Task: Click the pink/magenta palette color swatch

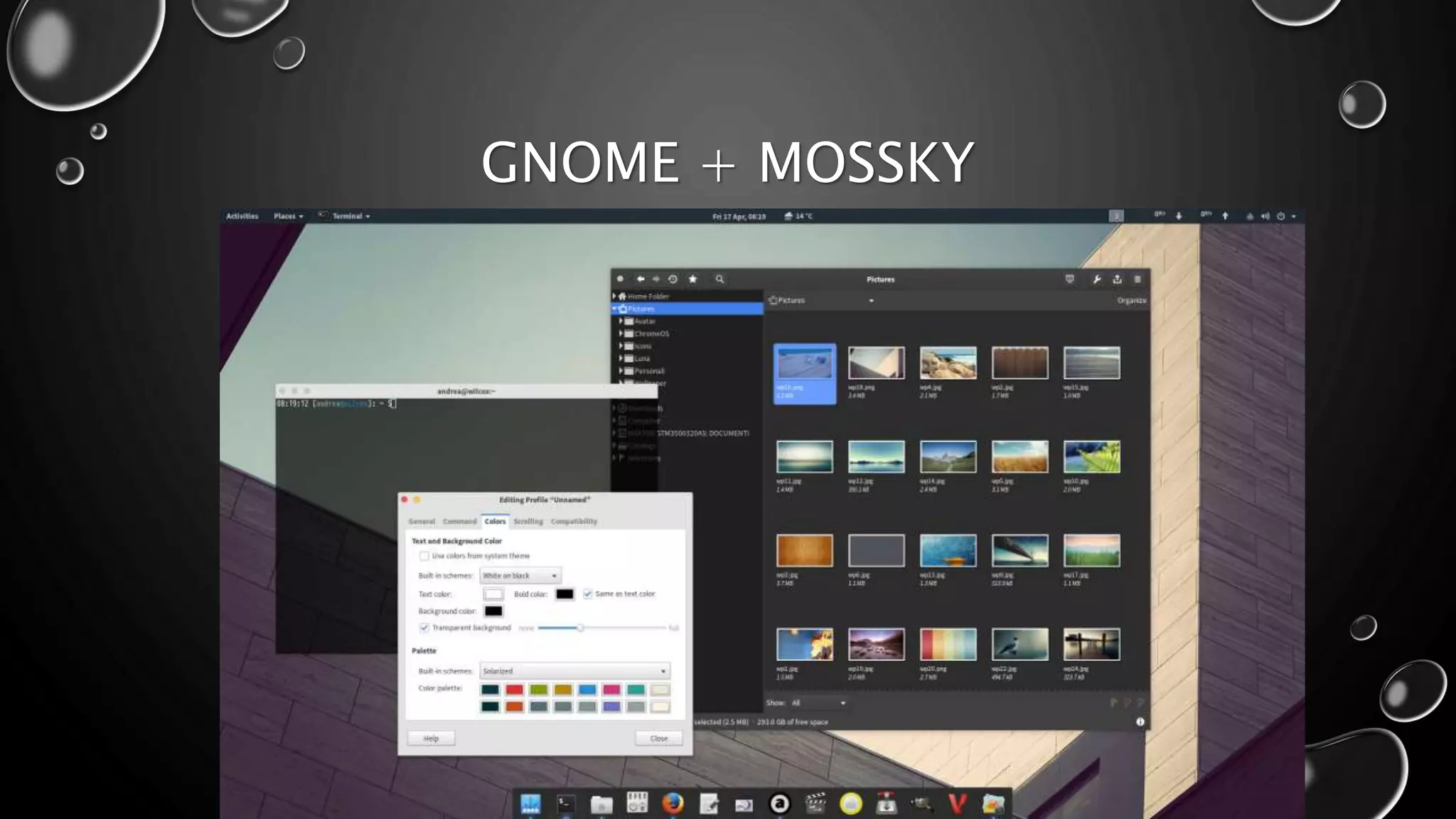Action: (611, 690)
